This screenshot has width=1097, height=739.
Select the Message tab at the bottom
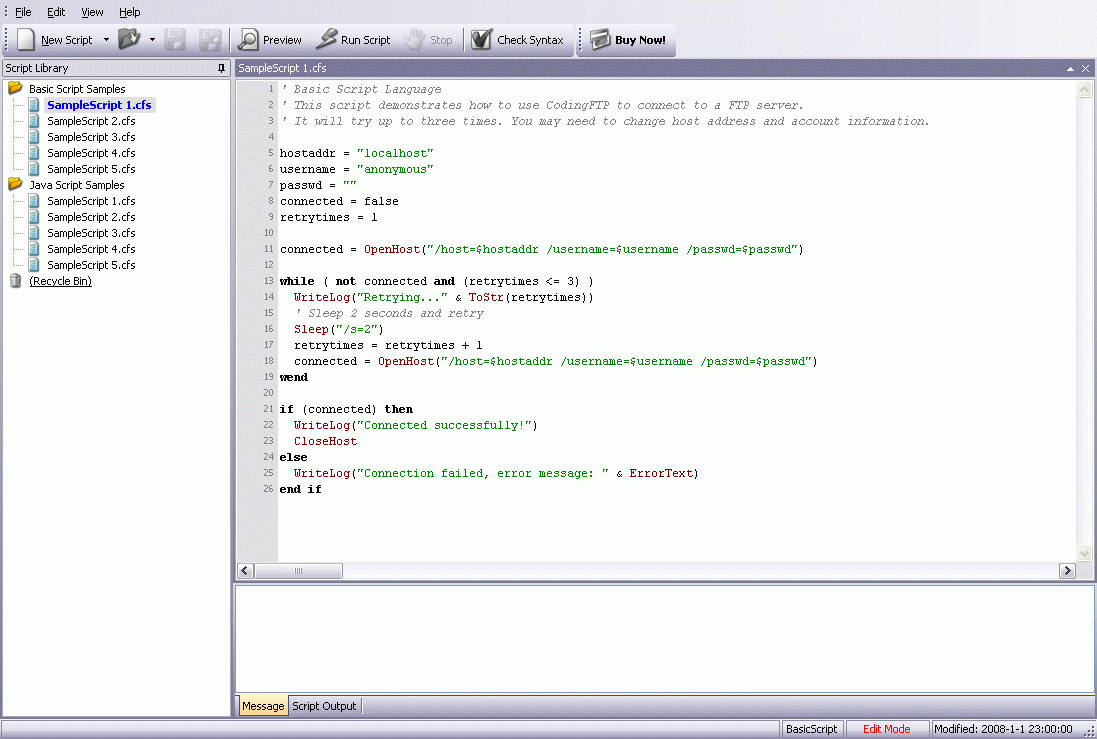click(x=263, y=706)
